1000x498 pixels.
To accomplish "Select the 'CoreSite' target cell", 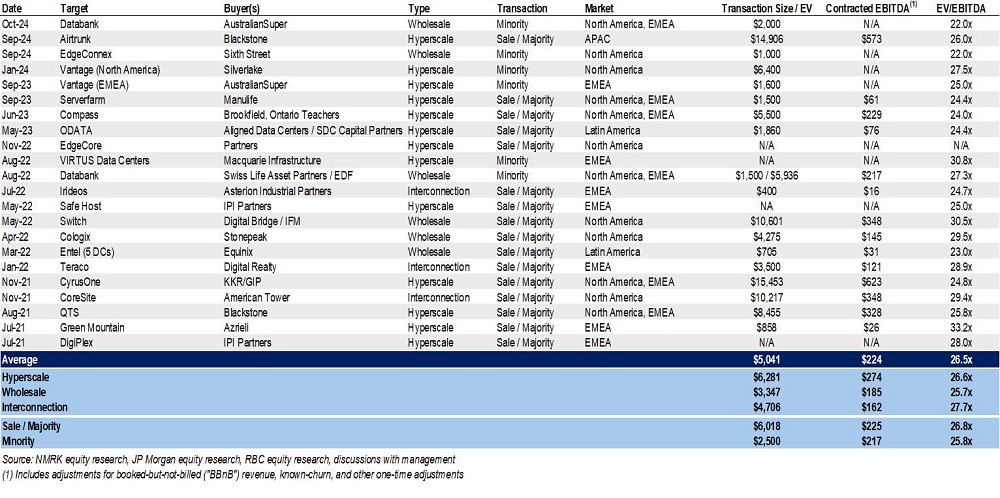I will [x=78, y=297].
